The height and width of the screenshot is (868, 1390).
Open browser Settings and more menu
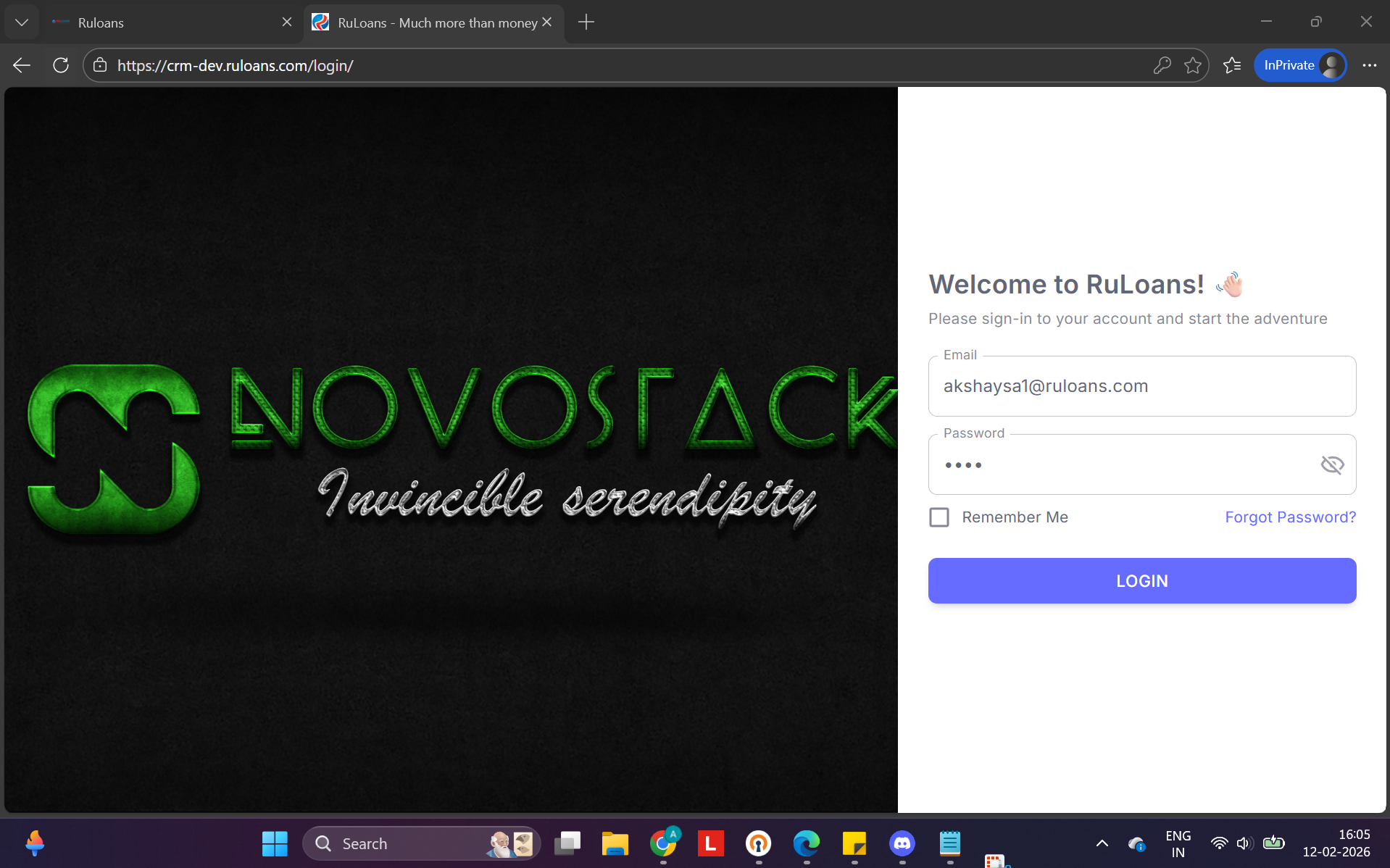tap(1369, 65)
